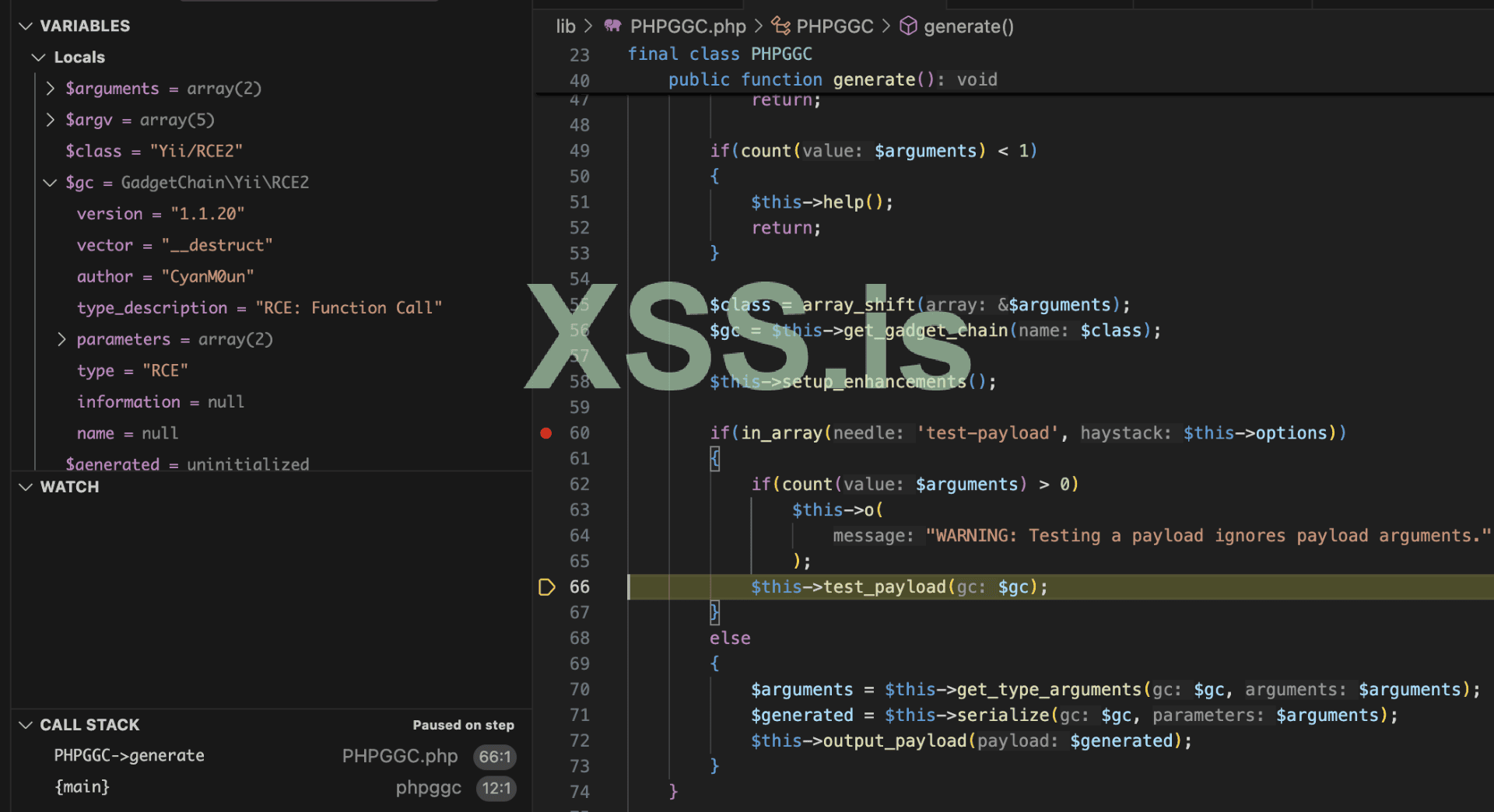Click line number 49 in the gutter

[580, 151]
